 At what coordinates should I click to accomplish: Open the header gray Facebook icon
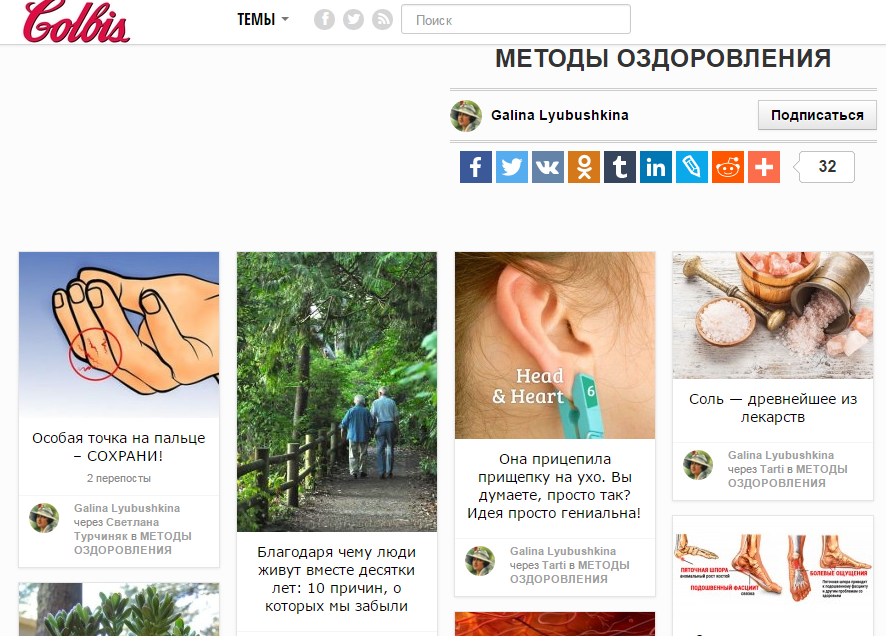(324, 20)
